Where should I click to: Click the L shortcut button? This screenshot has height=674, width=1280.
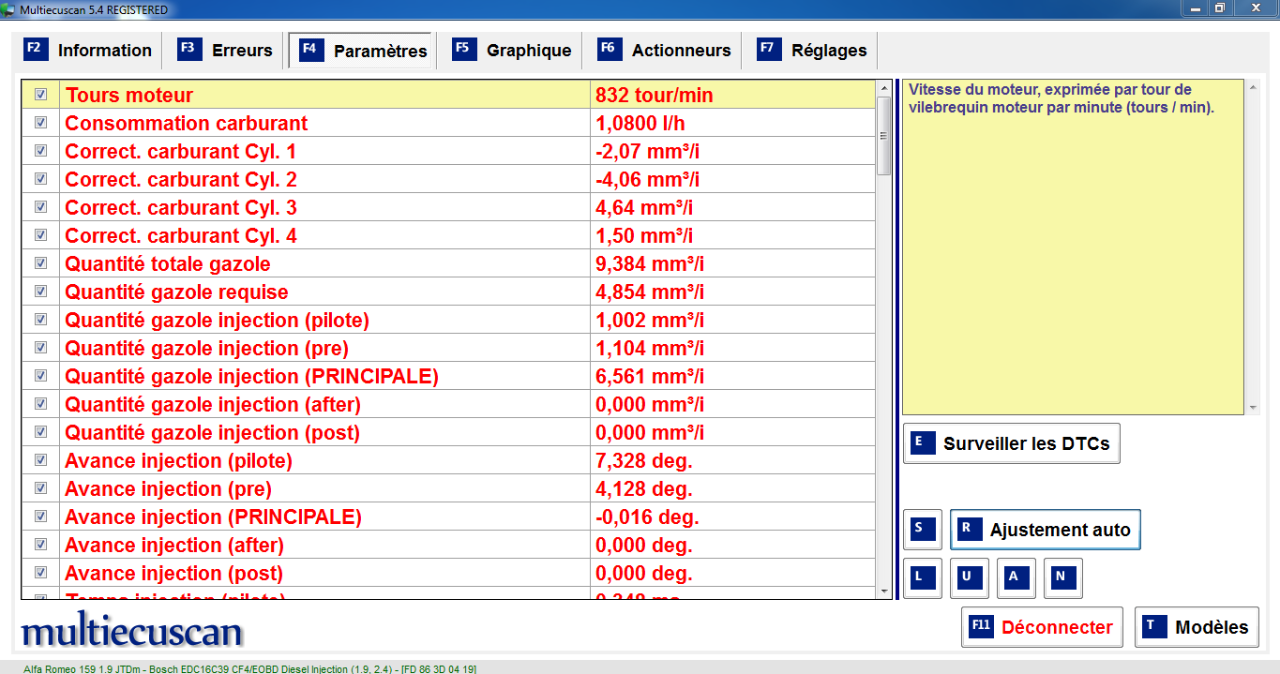pyautogui.click(x=922, y=578)
